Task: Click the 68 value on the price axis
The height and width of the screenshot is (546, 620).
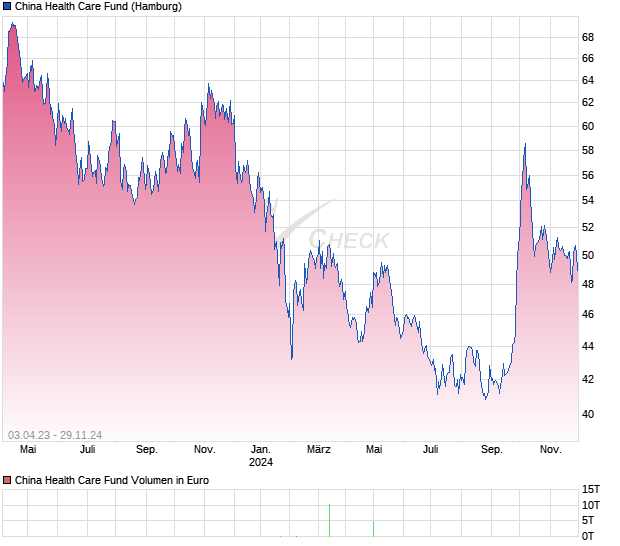Action: pyautogui.click(x=588, y=38)
